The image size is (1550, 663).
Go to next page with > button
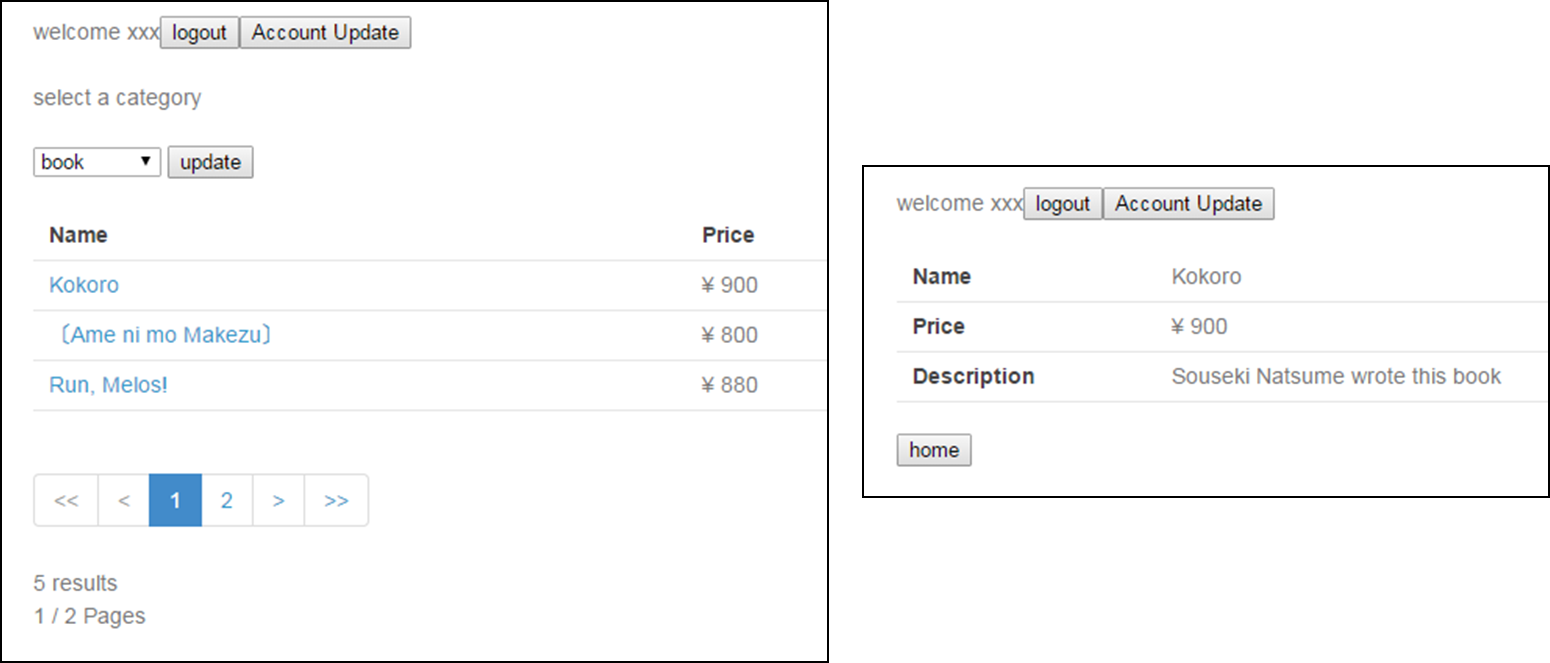pos(279,501)
